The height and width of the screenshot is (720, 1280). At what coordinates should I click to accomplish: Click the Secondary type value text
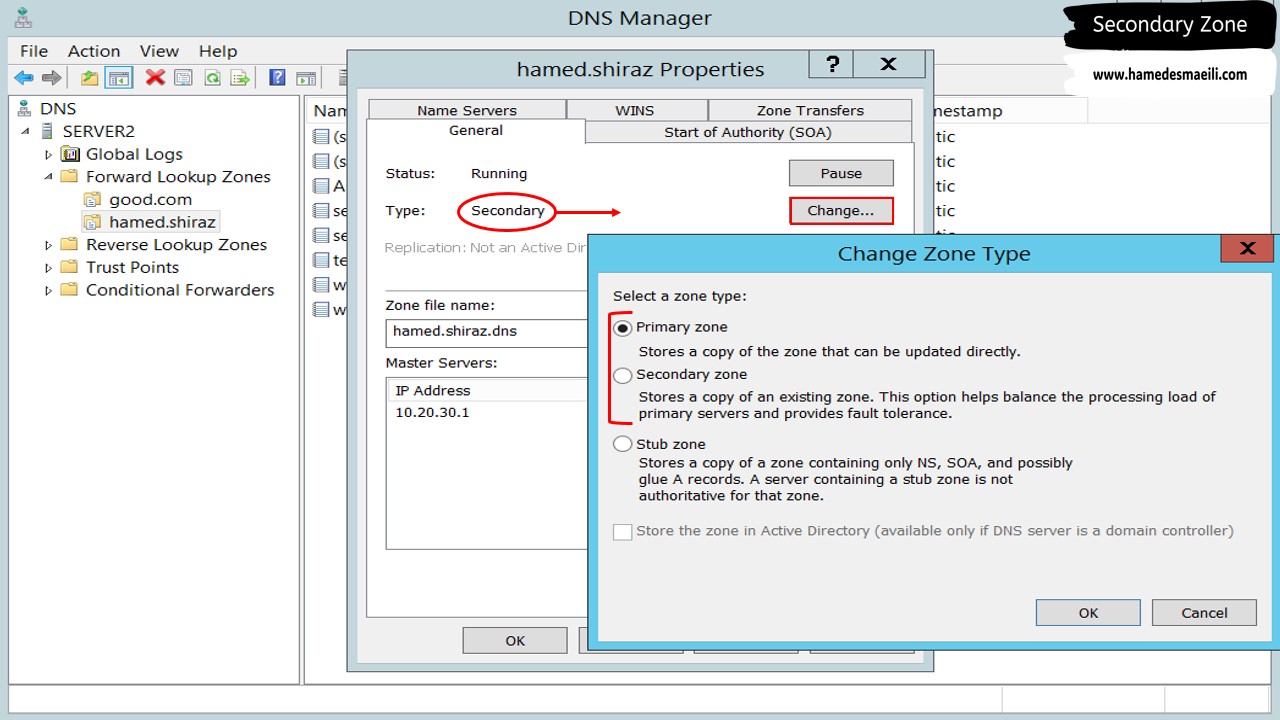coord(508,211)
